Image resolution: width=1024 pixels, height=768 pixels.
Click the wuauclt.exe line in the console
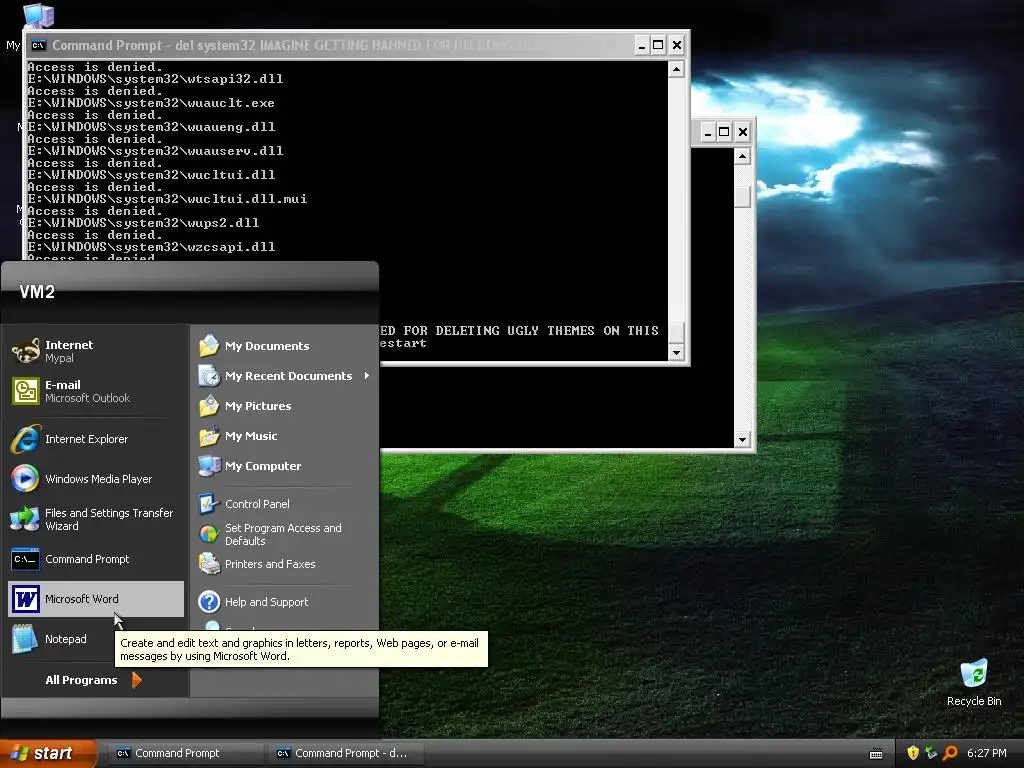coord(151,103)
